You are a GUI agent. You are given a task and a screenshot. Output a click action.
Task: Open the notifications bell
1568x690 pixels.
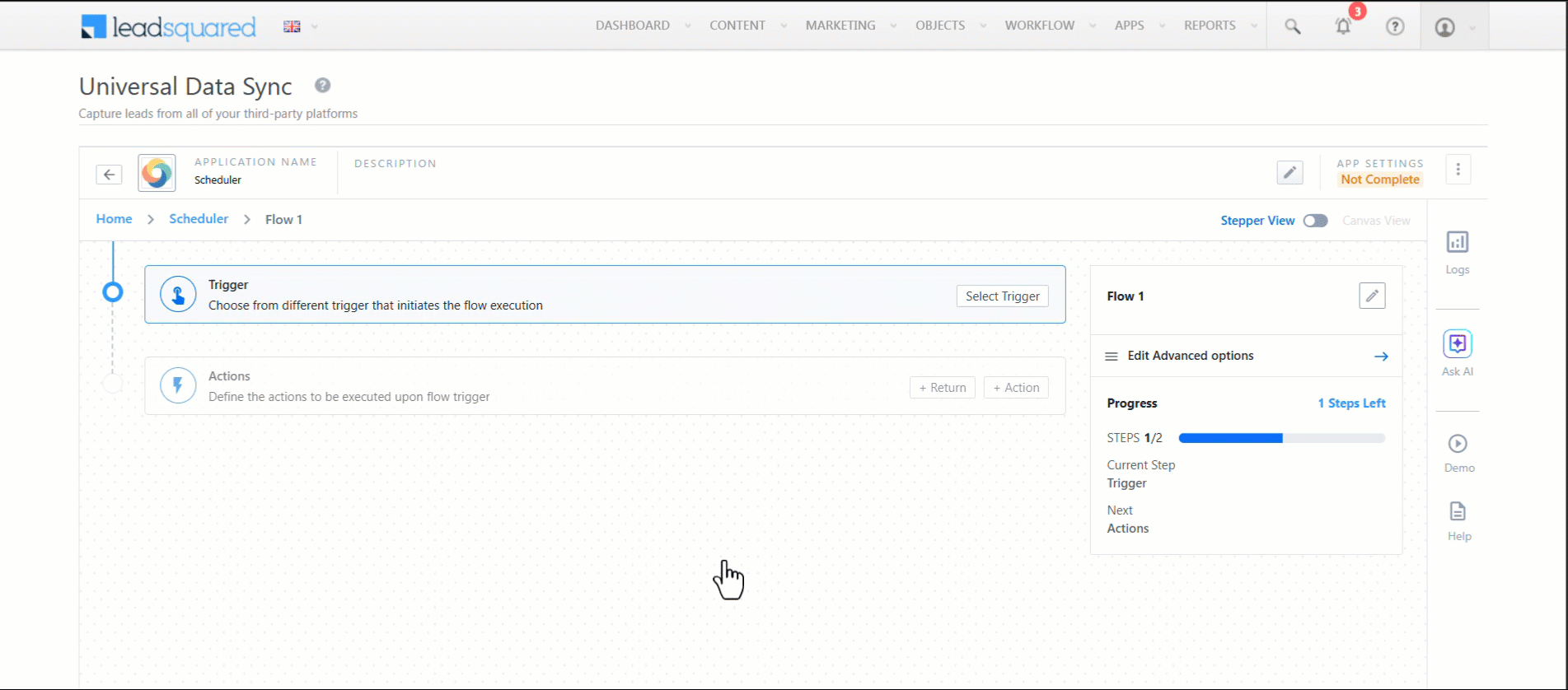tap(1343, 26)
